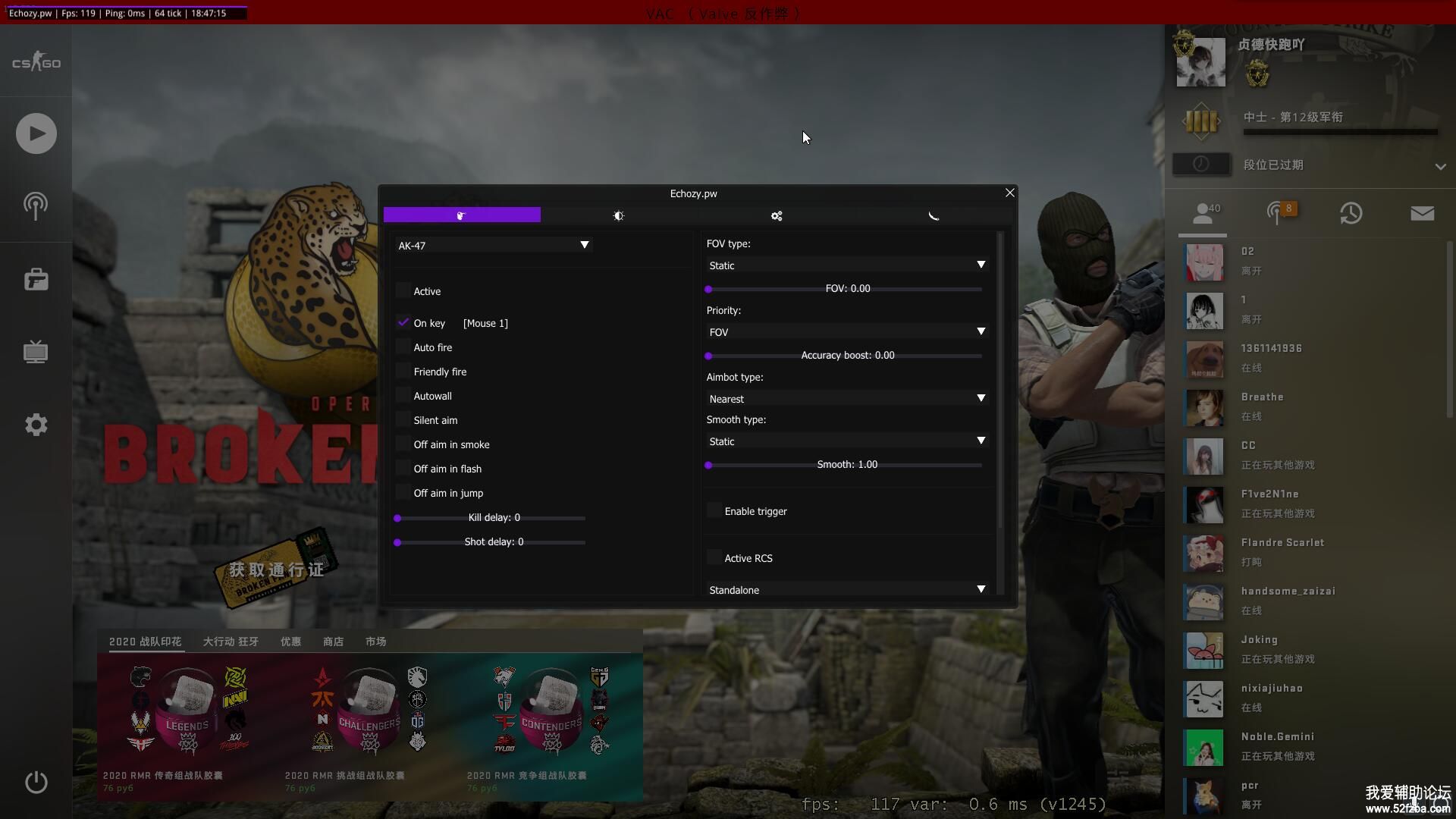Enable the Active checkbox
This screenshot has width=1456, height=819.
tap(403, 290)
